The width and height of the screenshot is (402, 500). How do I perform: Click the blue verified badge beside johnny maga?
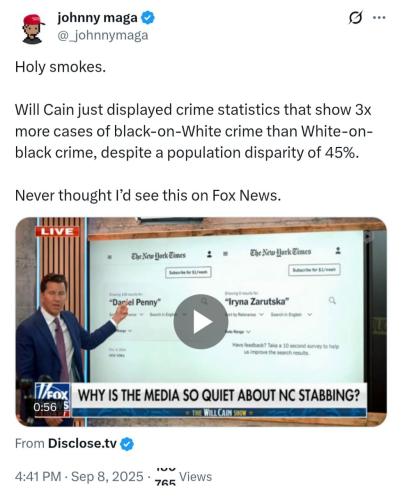[x=148, y=18]
